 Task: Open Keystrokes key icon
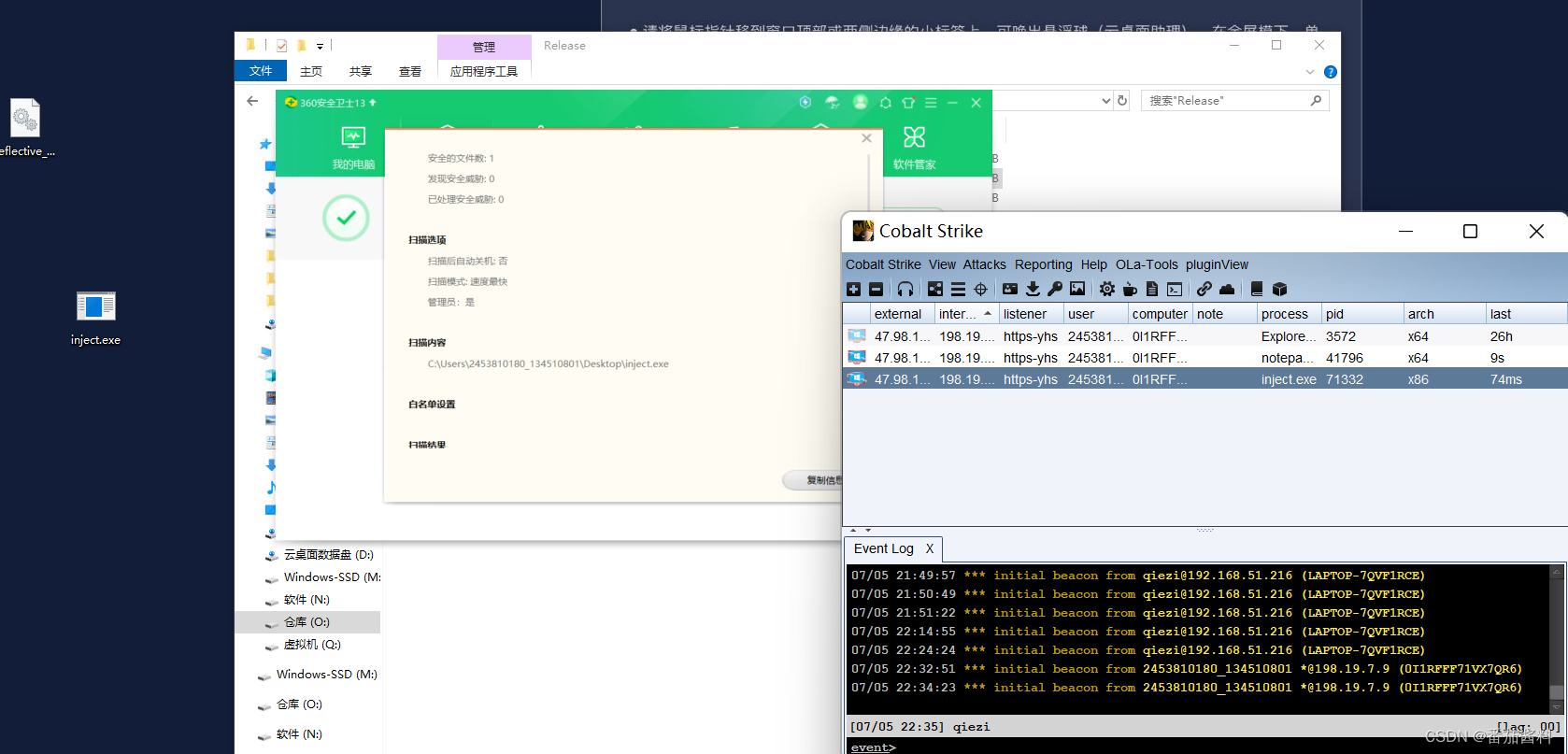pos(1055,290)
